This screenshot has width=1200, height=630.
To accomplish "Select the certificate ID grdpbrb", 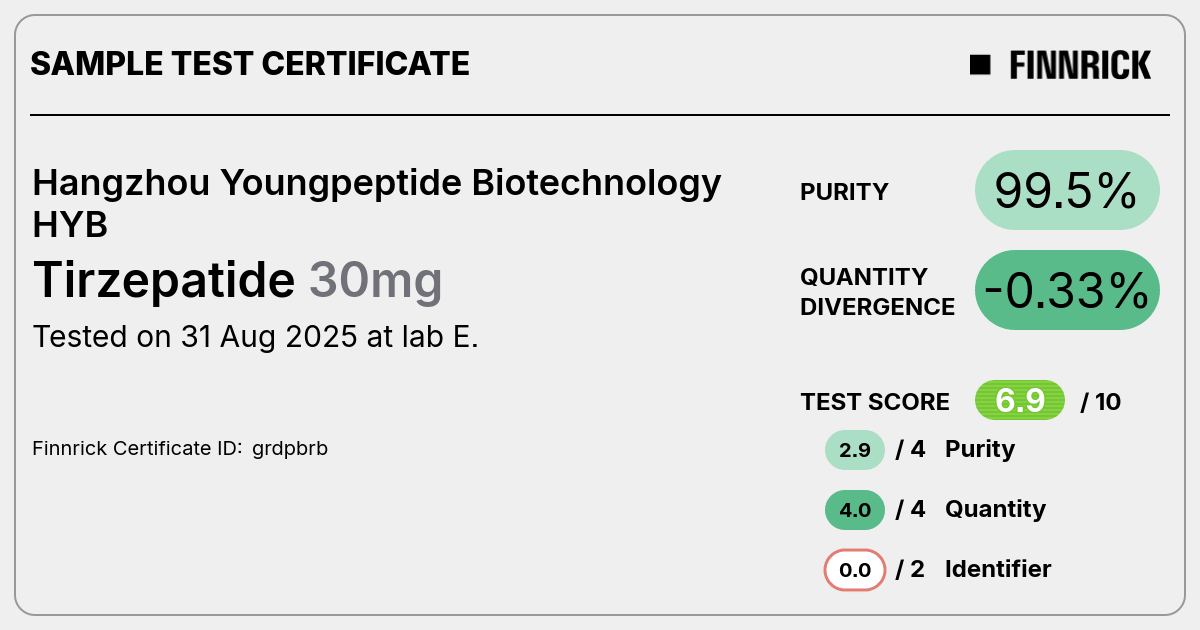I will click(x=289, y=449).
